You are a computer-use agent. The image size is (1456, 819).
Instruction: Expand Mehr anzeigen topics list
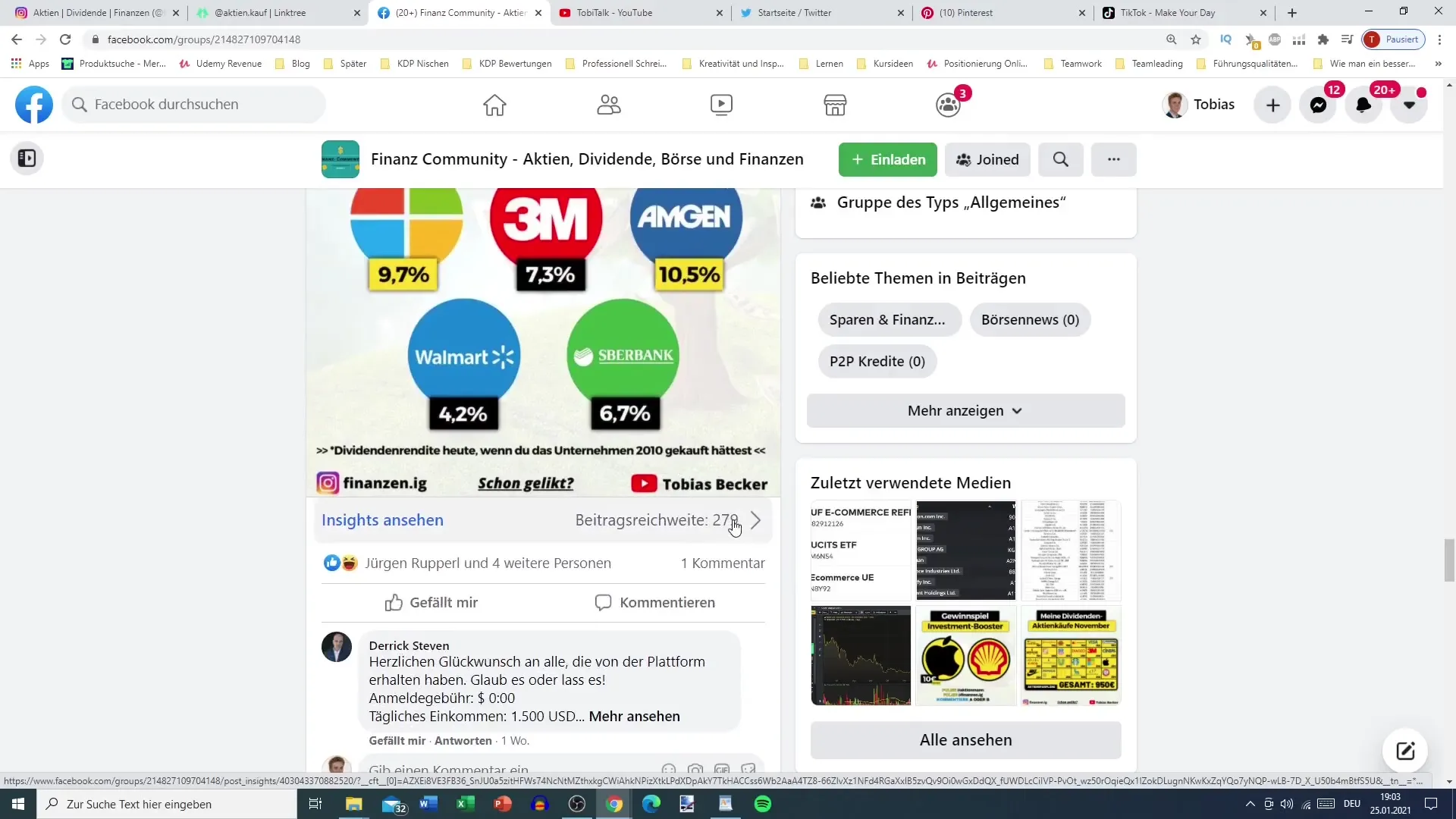(x=965, y=410)
